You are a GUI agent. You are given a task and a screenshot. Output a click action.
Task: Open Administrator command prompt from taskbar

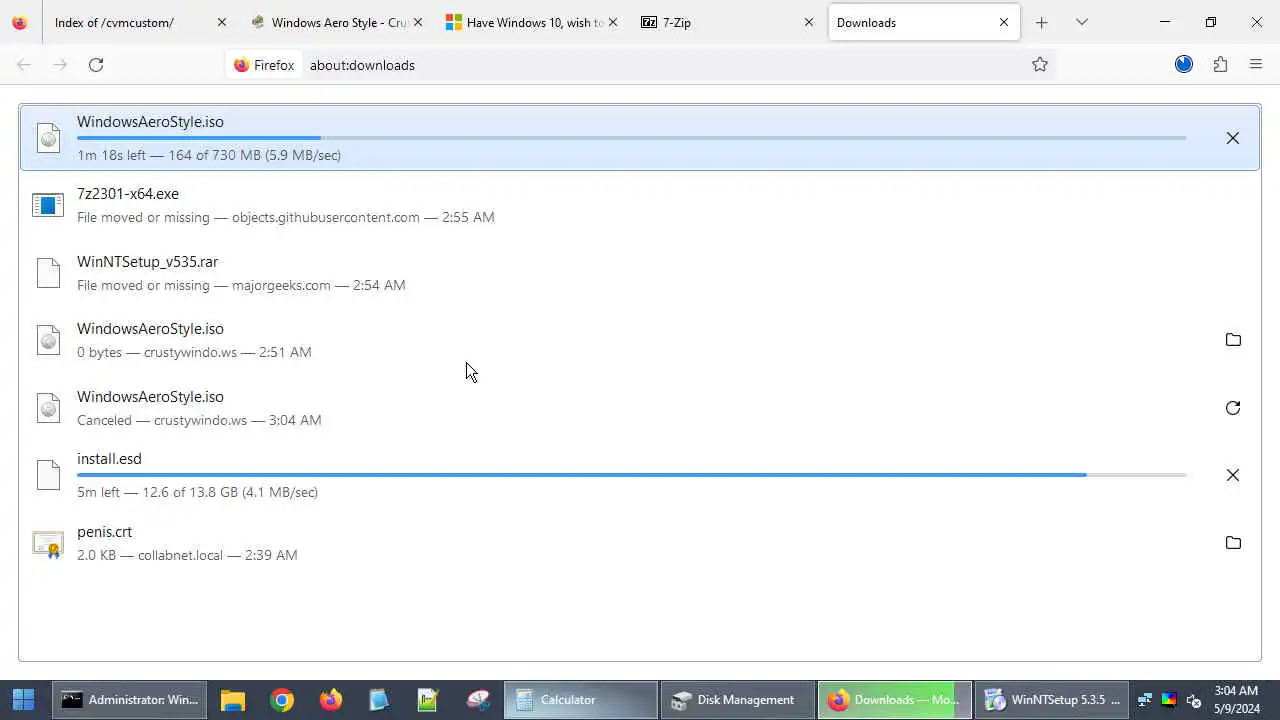(x=130, y=700)
